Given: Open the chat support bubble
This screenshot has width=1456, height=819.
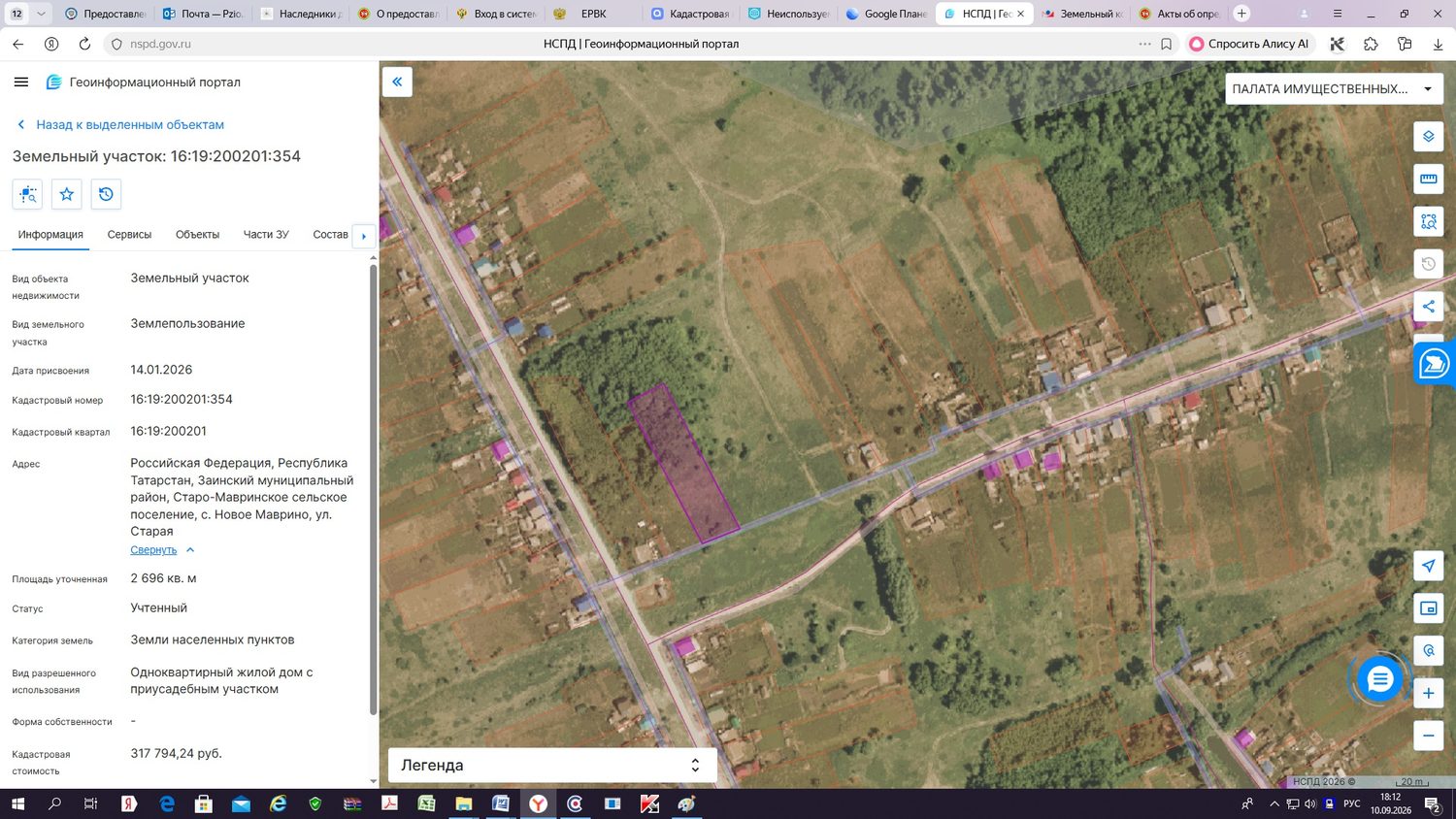Looking at the screenshot, I should tap(1379, 679).
